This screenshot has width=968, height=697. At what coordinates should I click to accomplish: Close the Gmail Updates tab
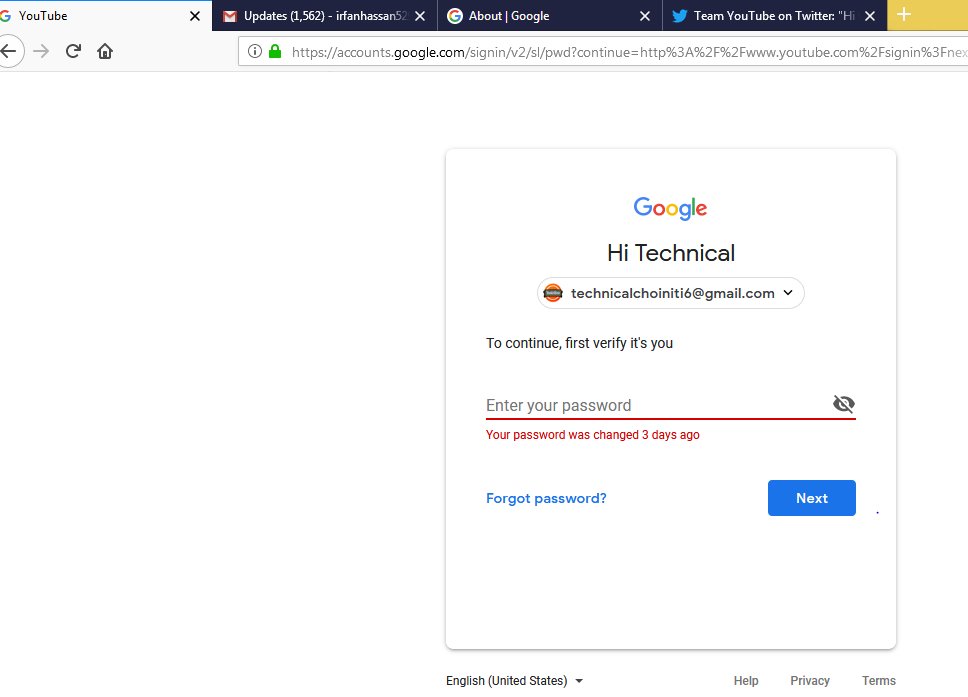pyautogui.click(x=420, y=16)
